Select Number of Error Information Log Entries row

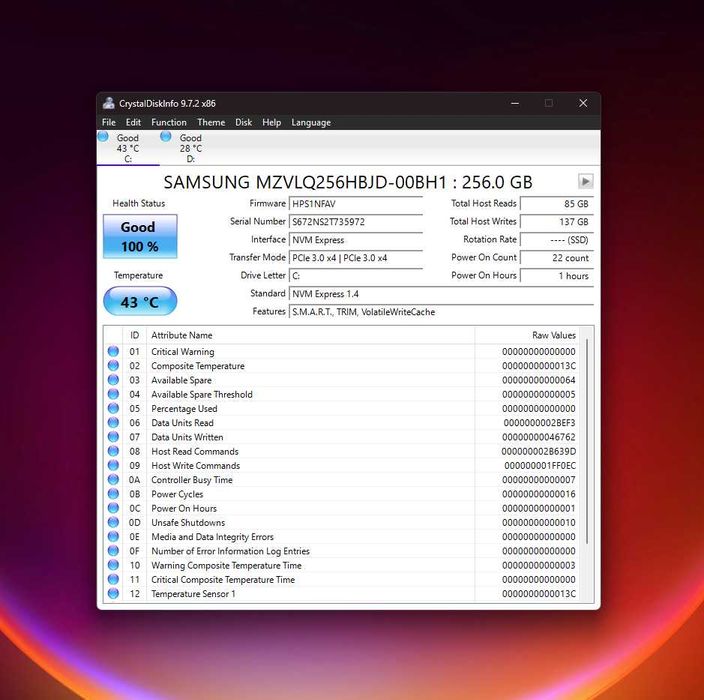pos(341,551)
